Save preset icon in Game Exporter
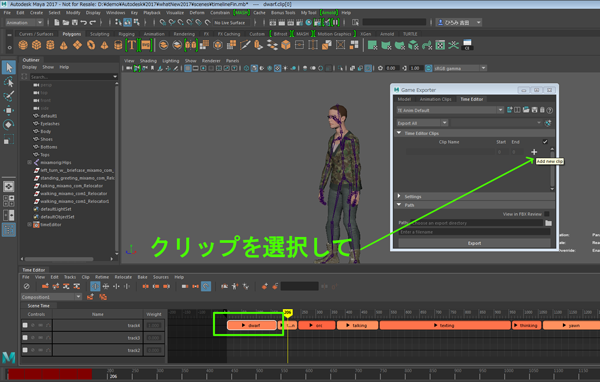 click(534, 110)
